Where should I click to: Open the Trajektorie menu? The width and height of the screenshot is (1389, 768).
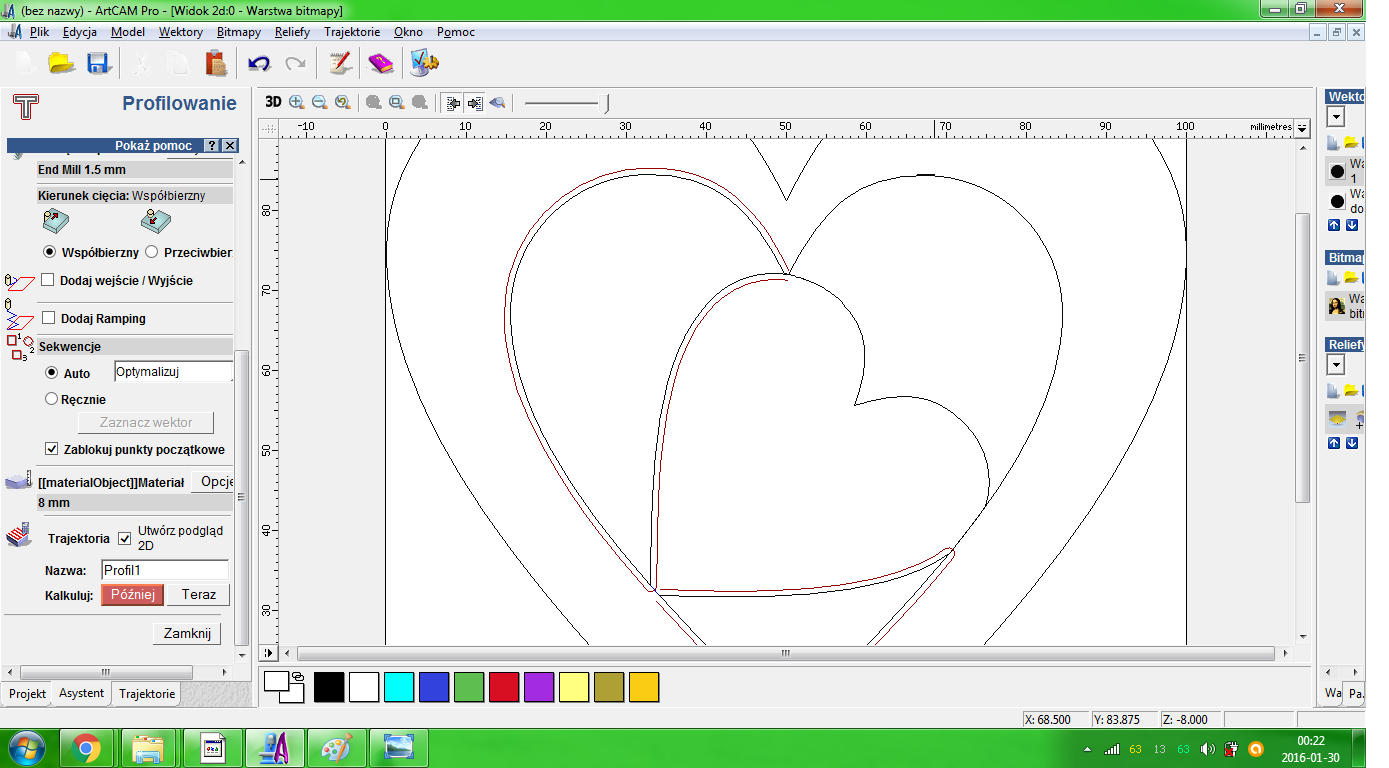point(352,32)
